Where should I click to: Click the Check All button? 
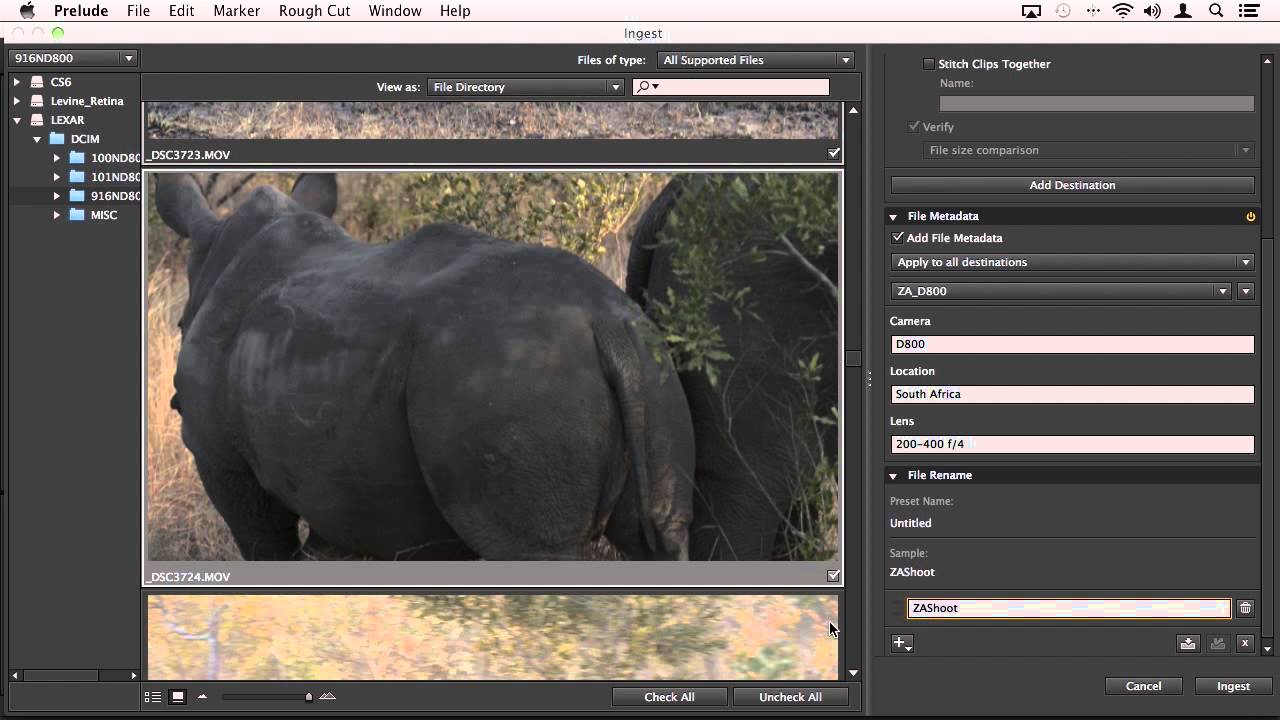coord(669,697)
